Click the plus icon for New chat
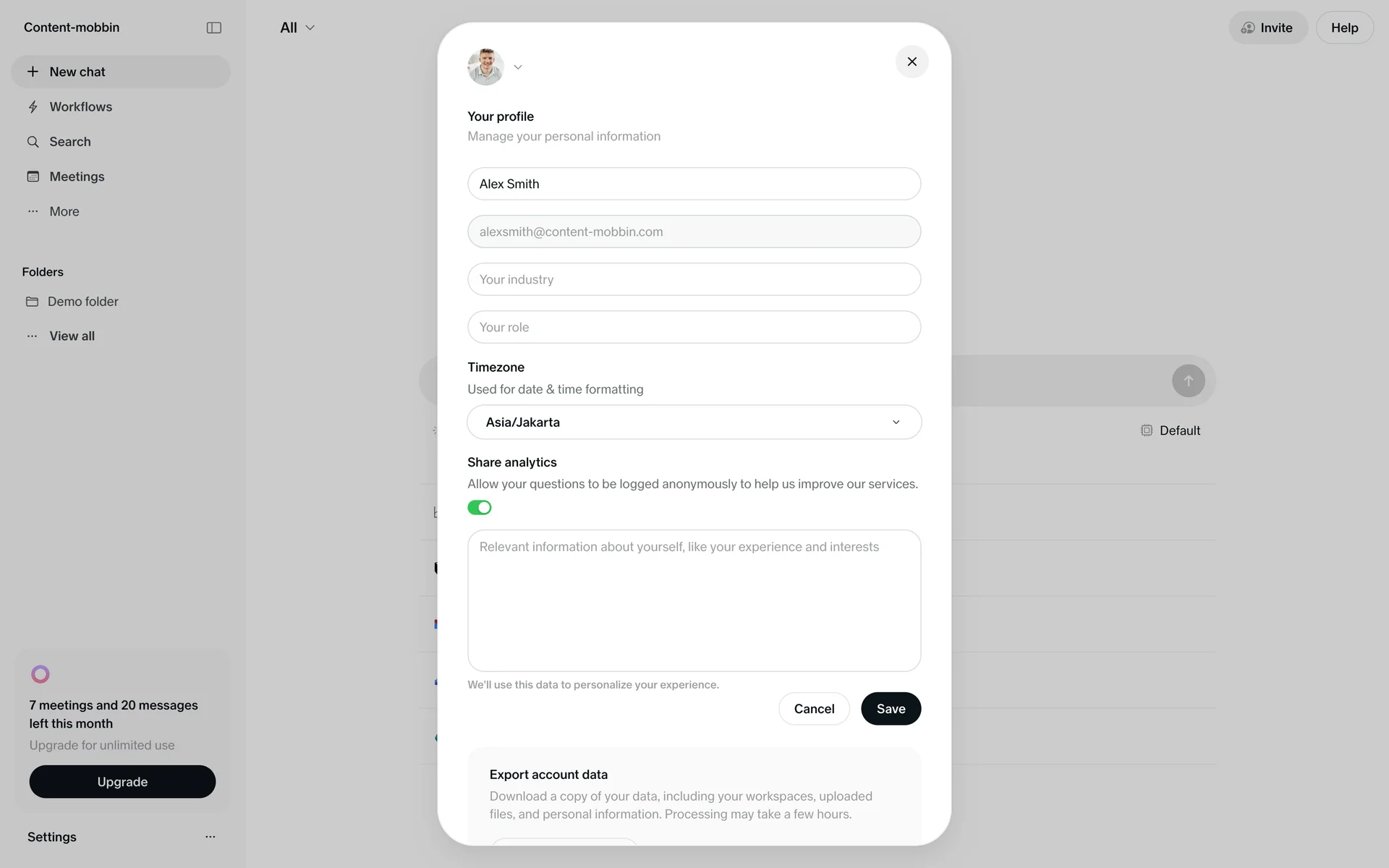 point(33,72)
